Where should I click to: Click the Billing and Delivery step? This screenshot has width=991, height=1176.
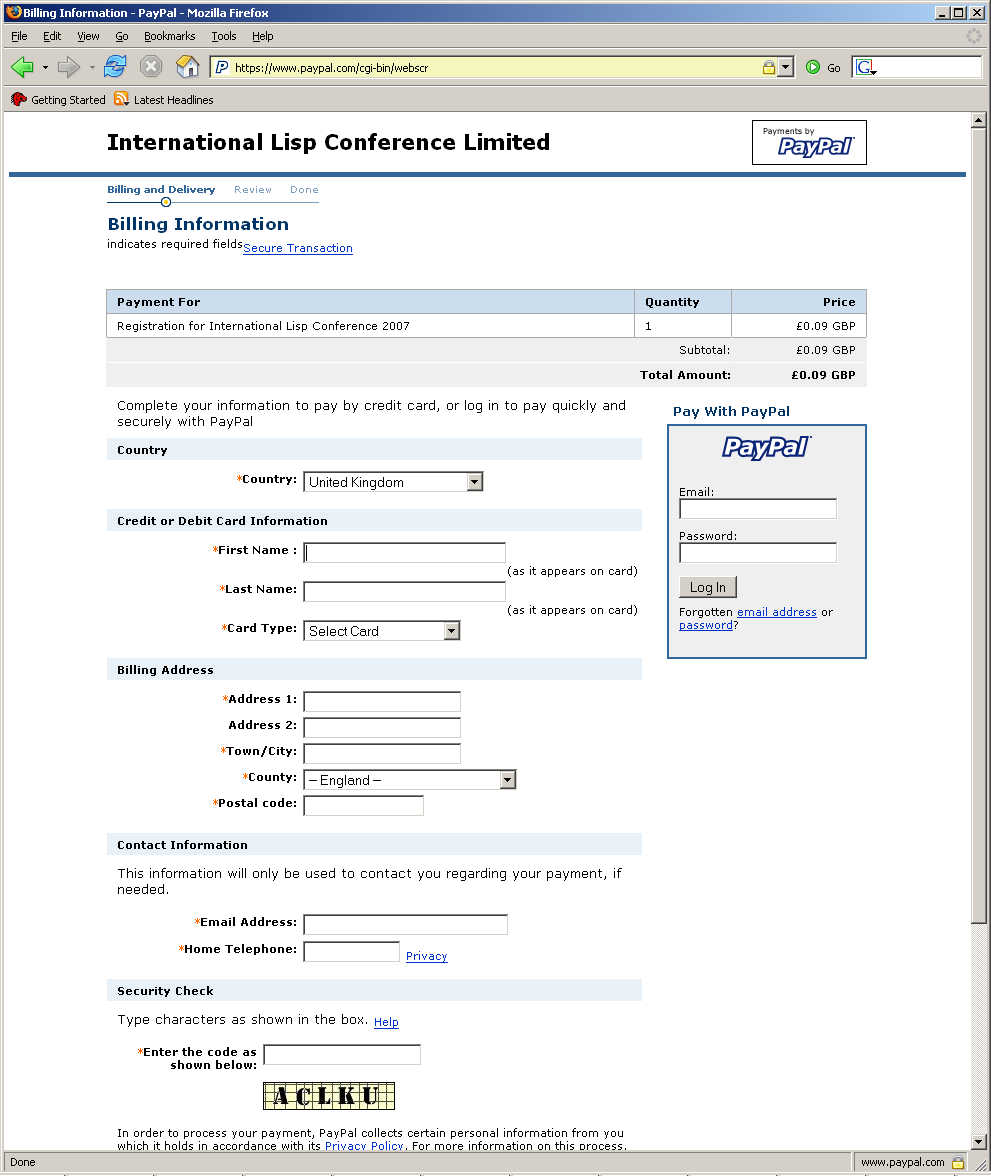tap(161, 190)
